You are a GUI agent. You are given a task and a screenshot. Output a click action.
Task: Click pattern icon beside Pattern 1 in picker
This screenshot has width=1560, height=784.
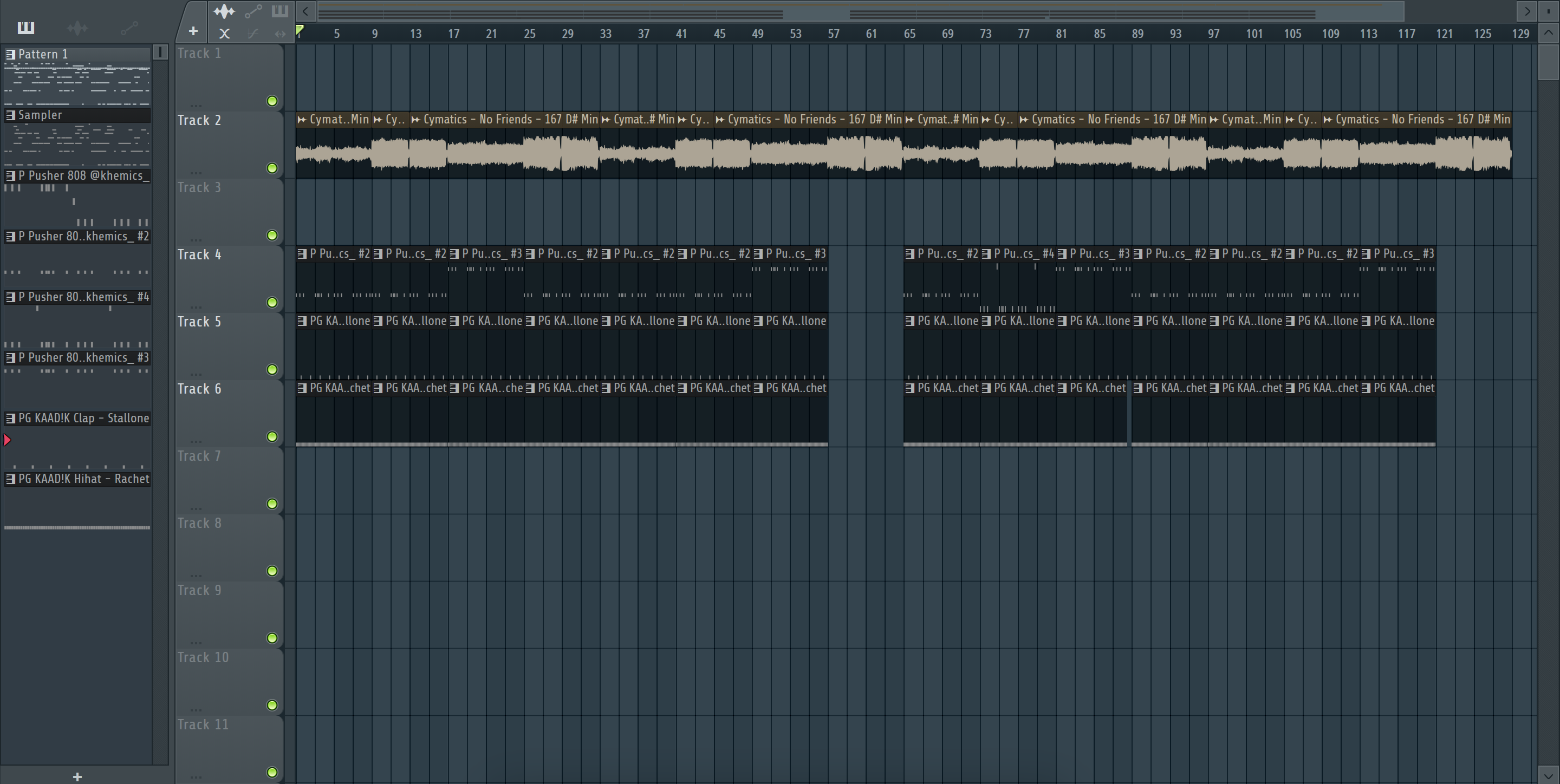pyautogui.click(x=10, y=55)
